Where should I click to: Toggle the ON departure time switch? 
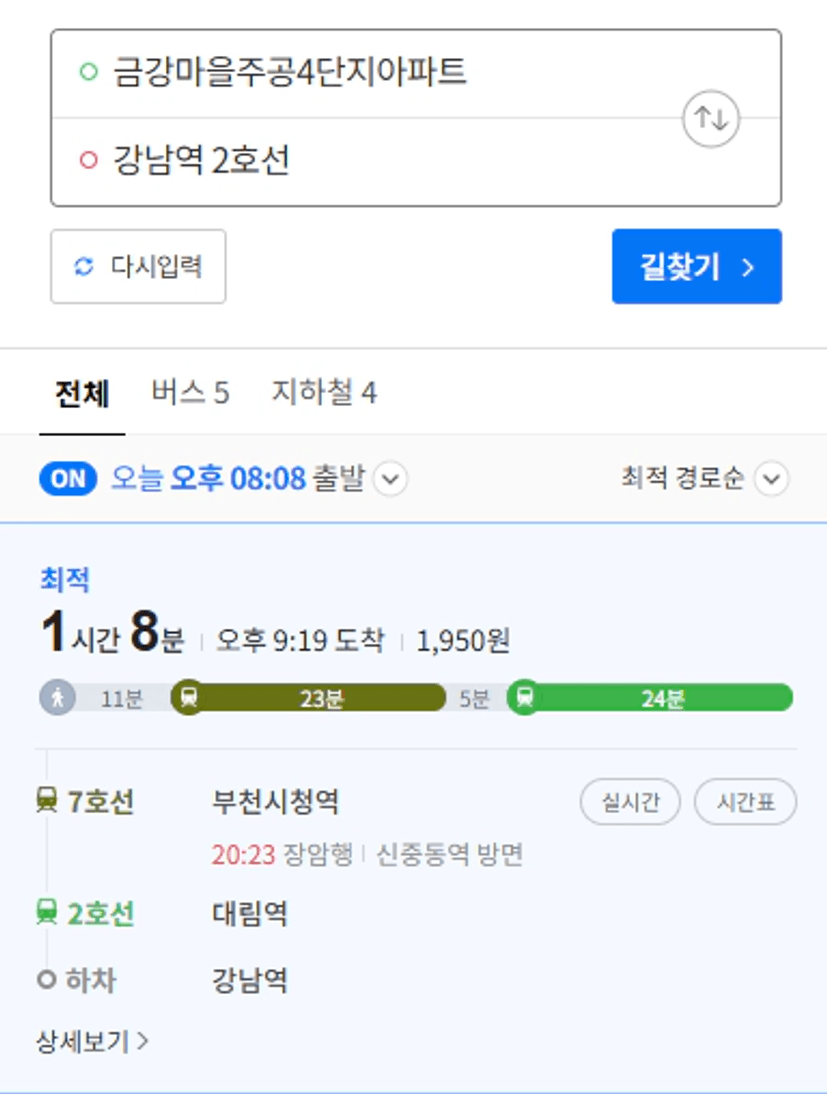point(68,479)
